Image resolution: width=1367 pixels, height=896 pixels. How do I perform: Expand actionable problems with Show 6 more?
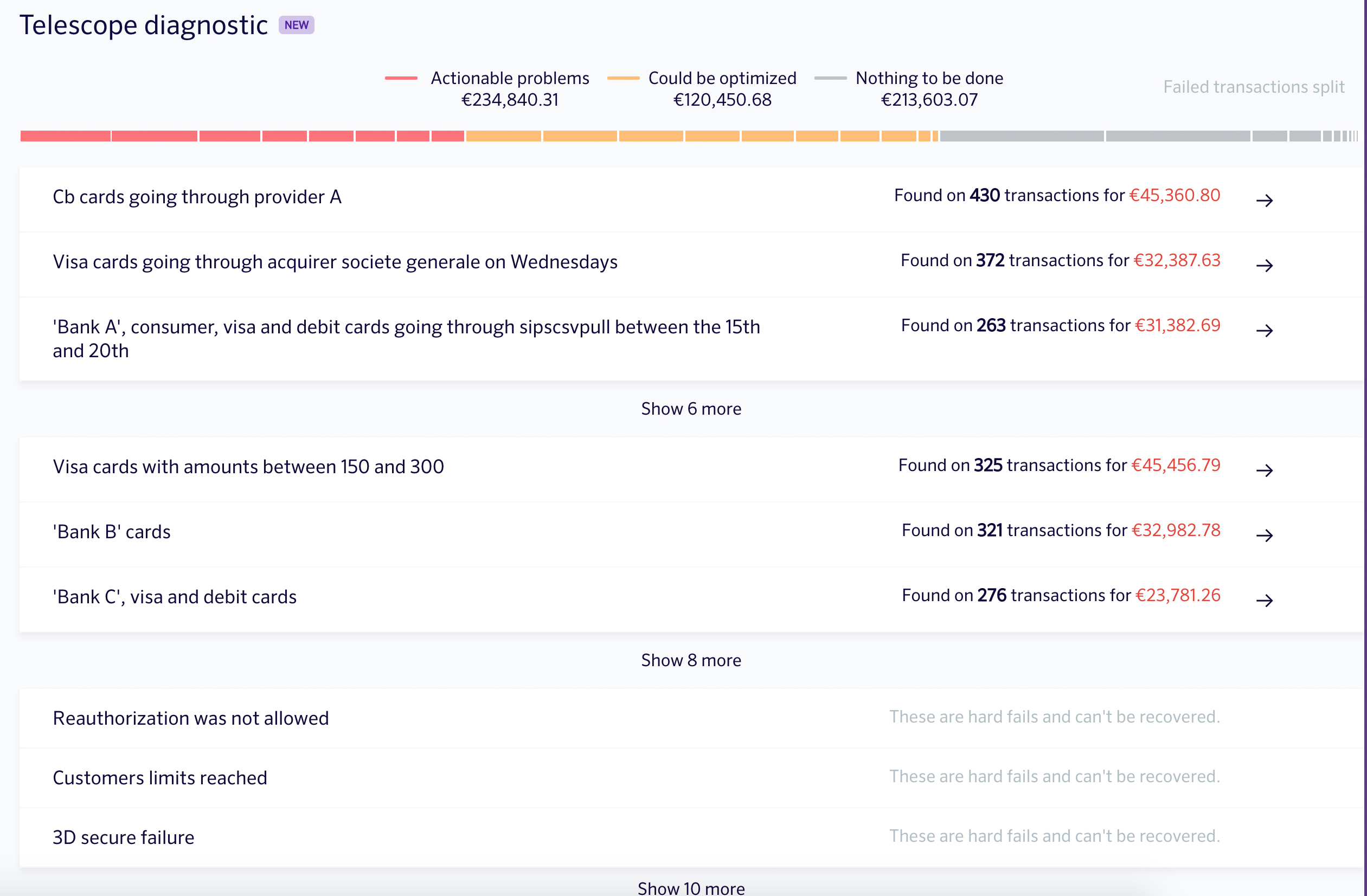[691, 409]
